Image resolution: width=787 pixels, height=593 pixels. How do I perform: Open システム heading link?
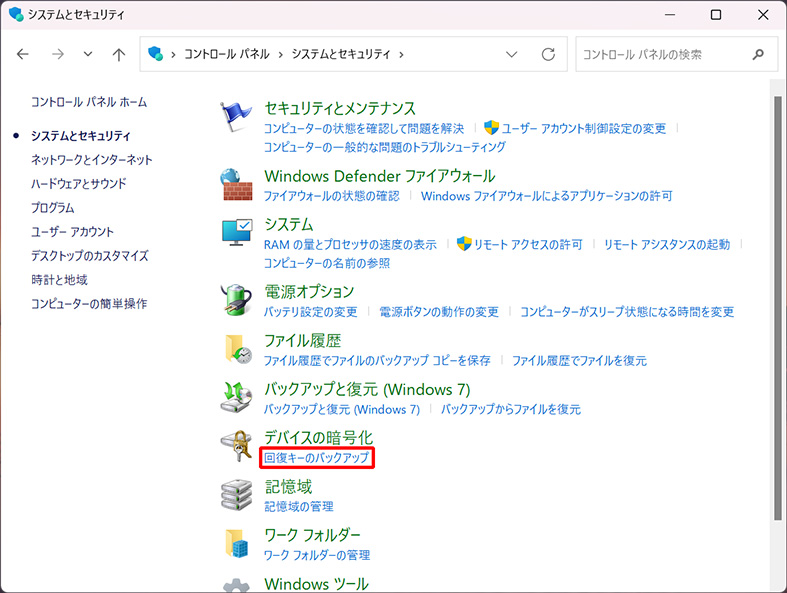(289, 224)
